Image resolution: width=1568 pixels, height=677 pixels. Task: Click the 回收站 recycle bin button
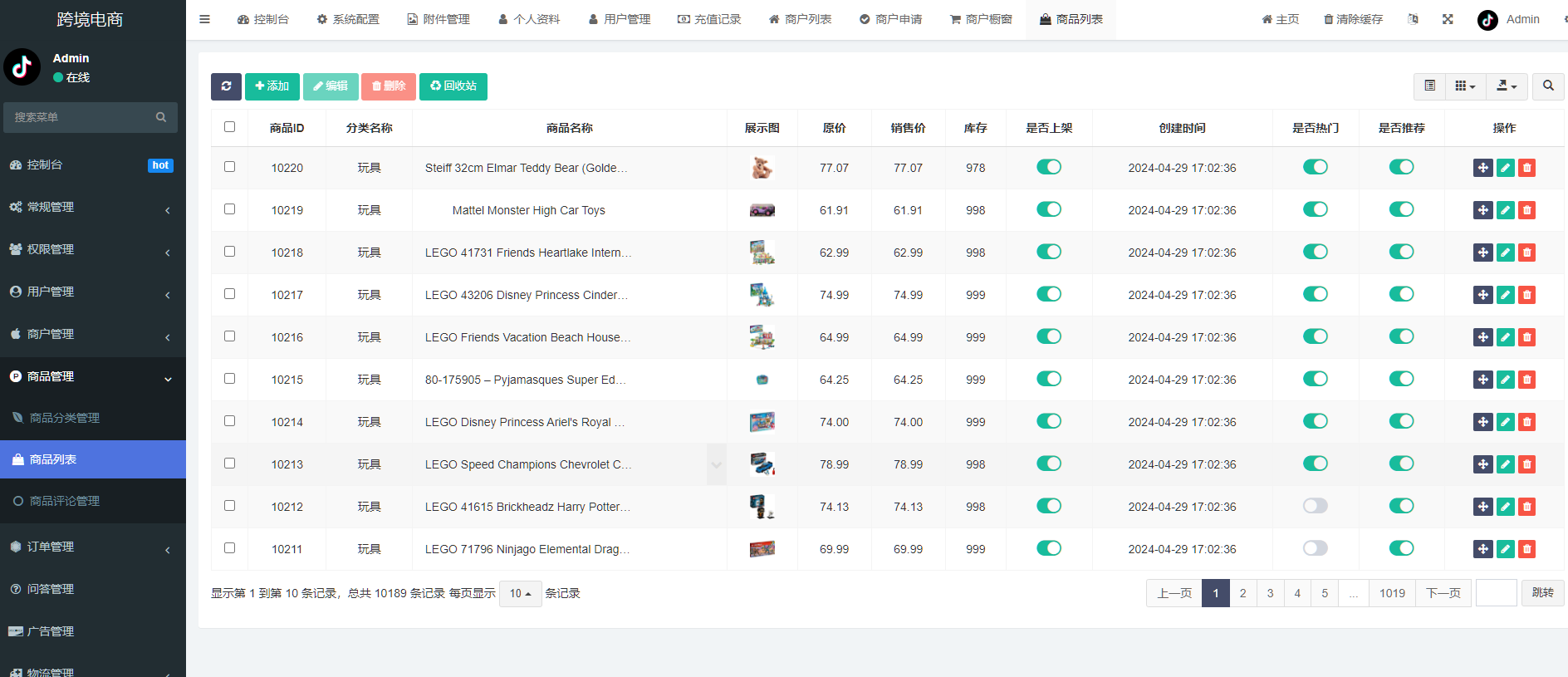pyautogui.click(x=453, y=86)
